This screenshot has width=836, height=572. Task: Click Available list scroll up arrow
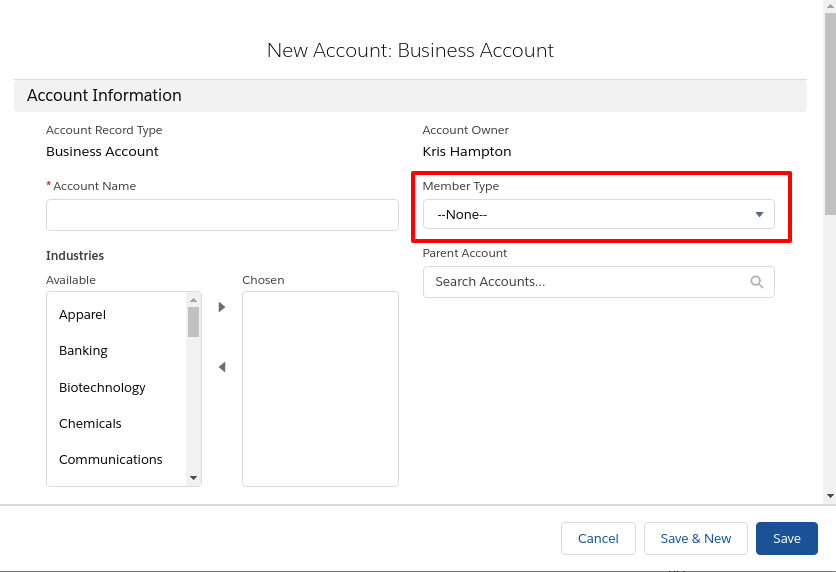[x=194, y=300]
